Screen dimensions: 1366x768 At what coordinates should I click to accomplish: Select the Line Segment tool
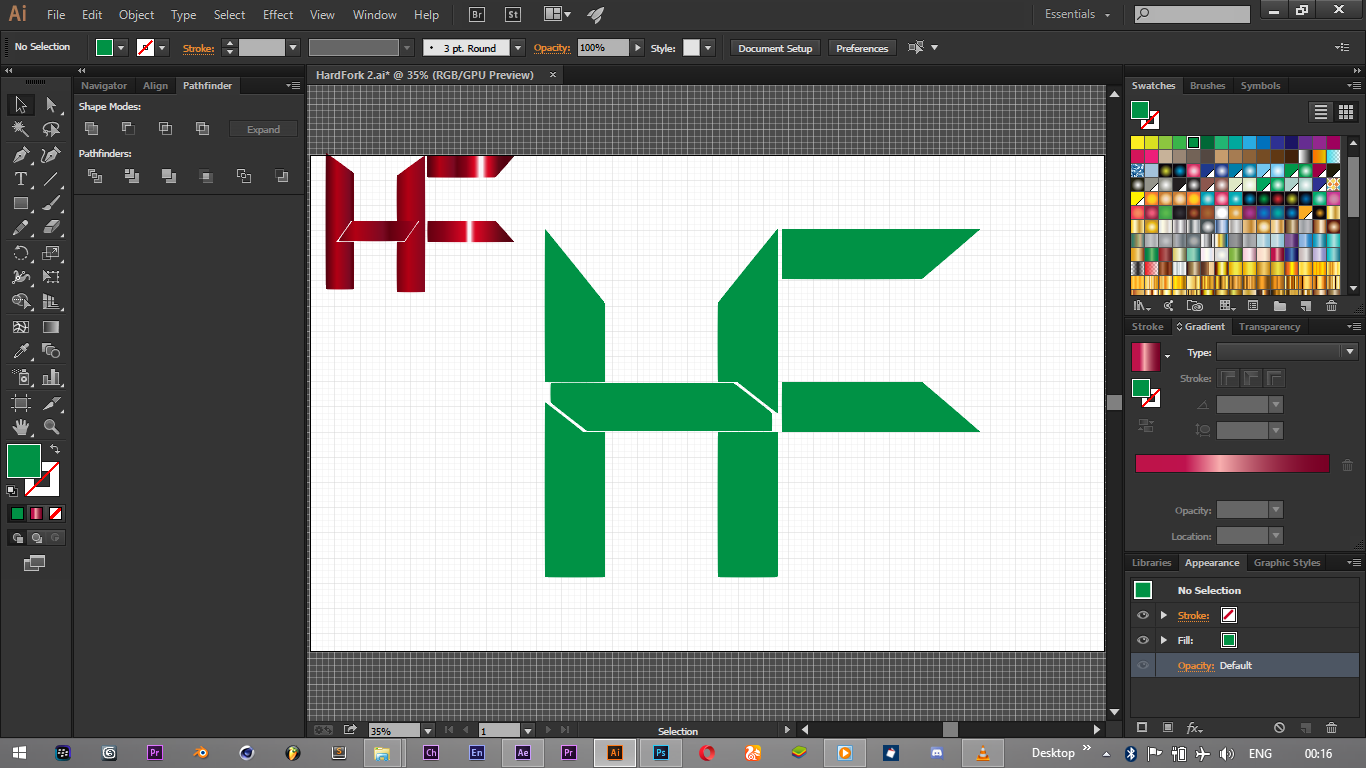pos(51,179)
